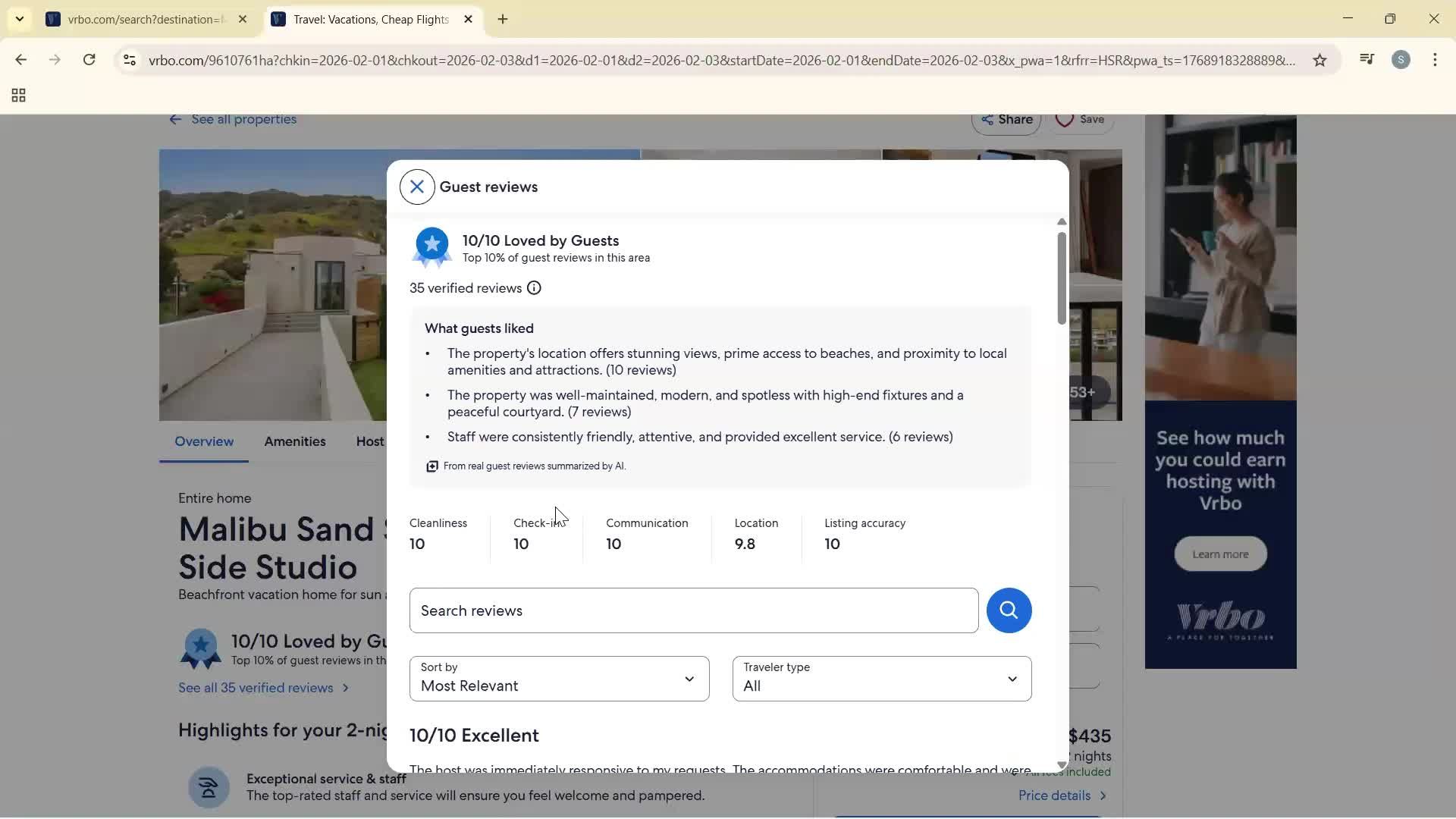Expand the tab search chevron

point(19,19)
